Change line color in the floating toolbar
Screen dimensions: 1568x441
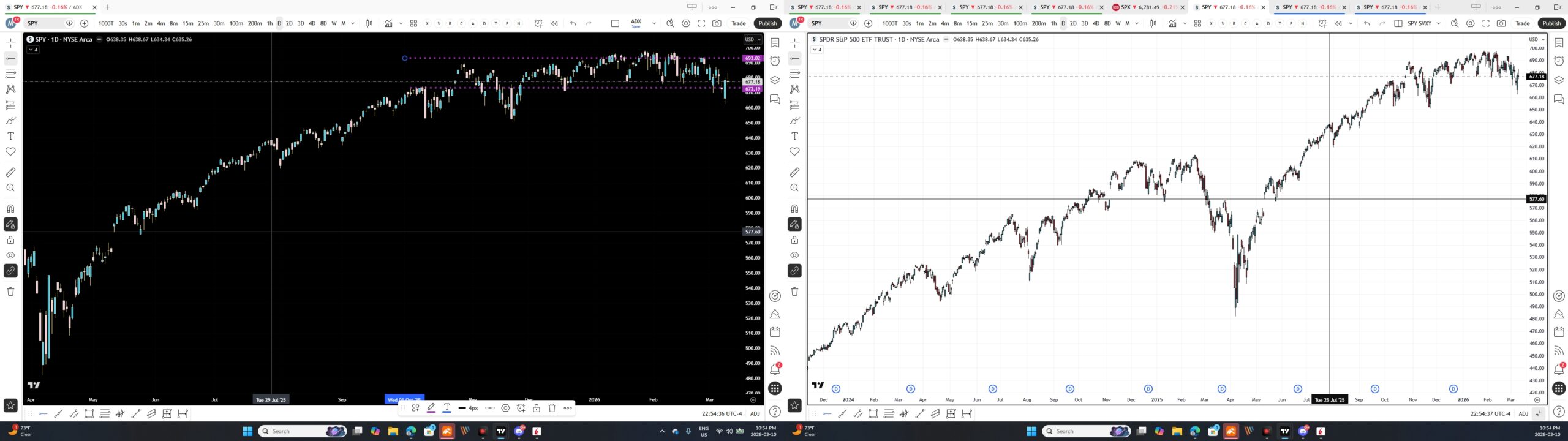coord(431,408)
